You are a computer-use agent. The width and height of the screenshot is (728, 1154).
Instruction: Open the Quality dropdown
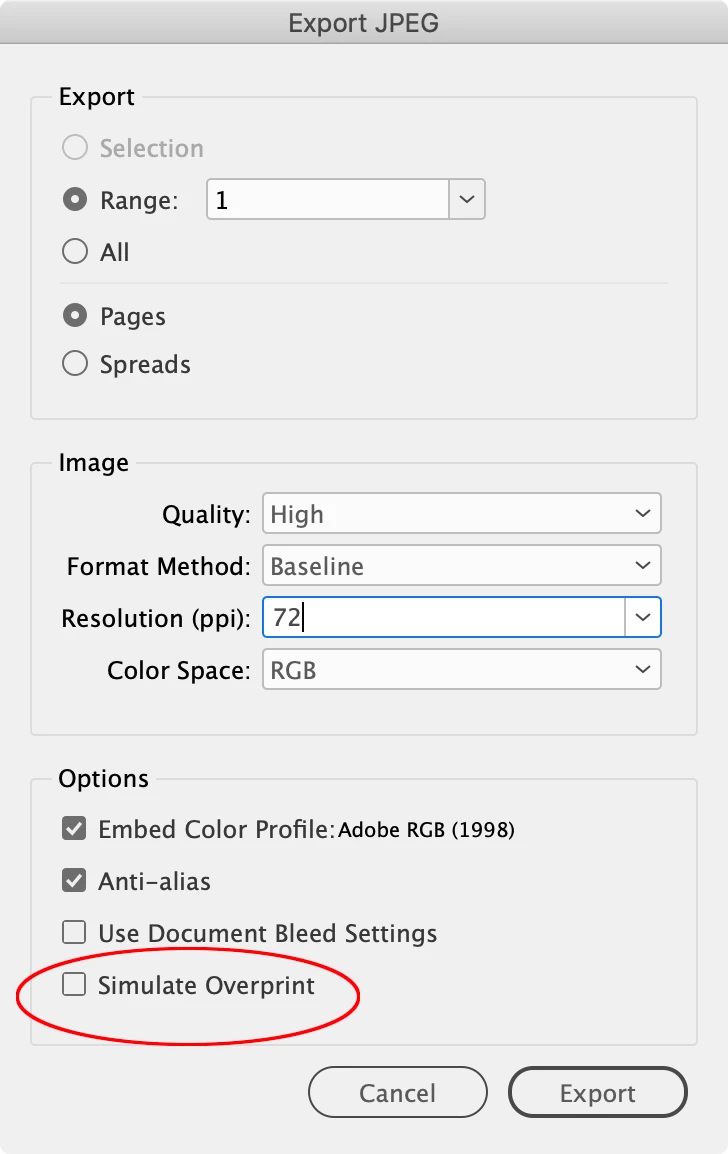[x=461, y=515]
